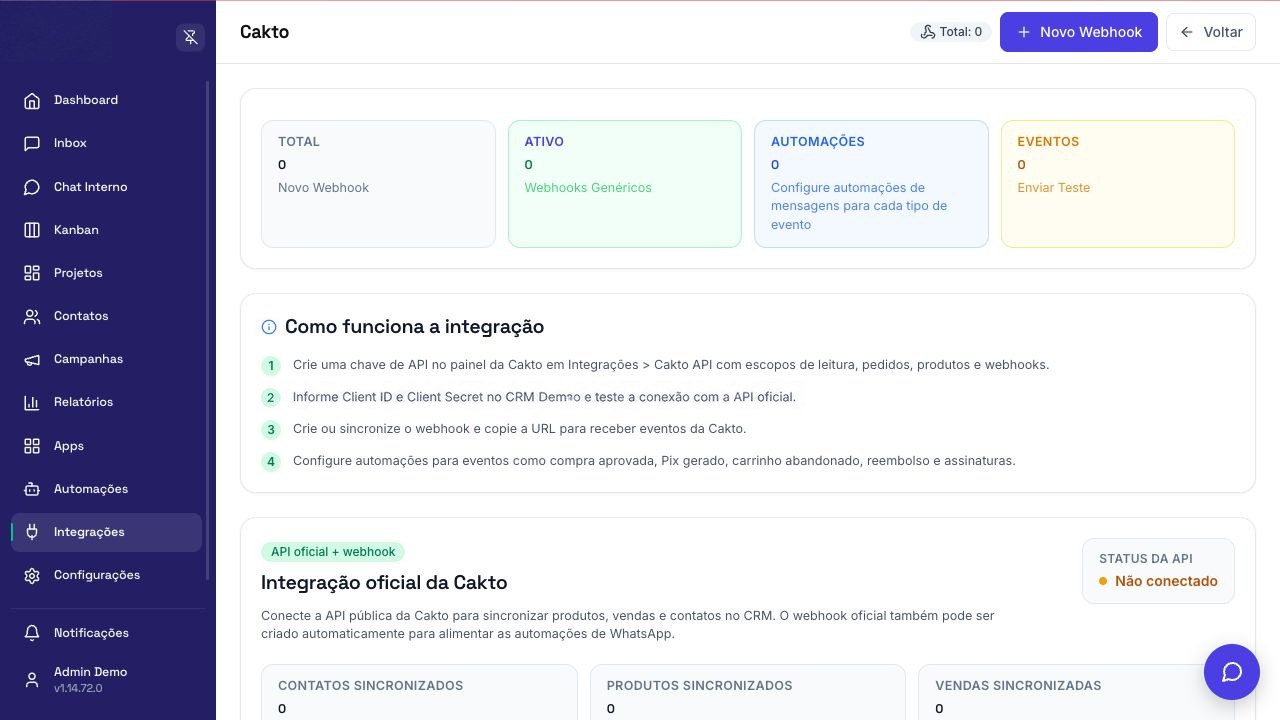
Task: Click the Integração oficial da Cakto heading
Action: tap(384, 583)
